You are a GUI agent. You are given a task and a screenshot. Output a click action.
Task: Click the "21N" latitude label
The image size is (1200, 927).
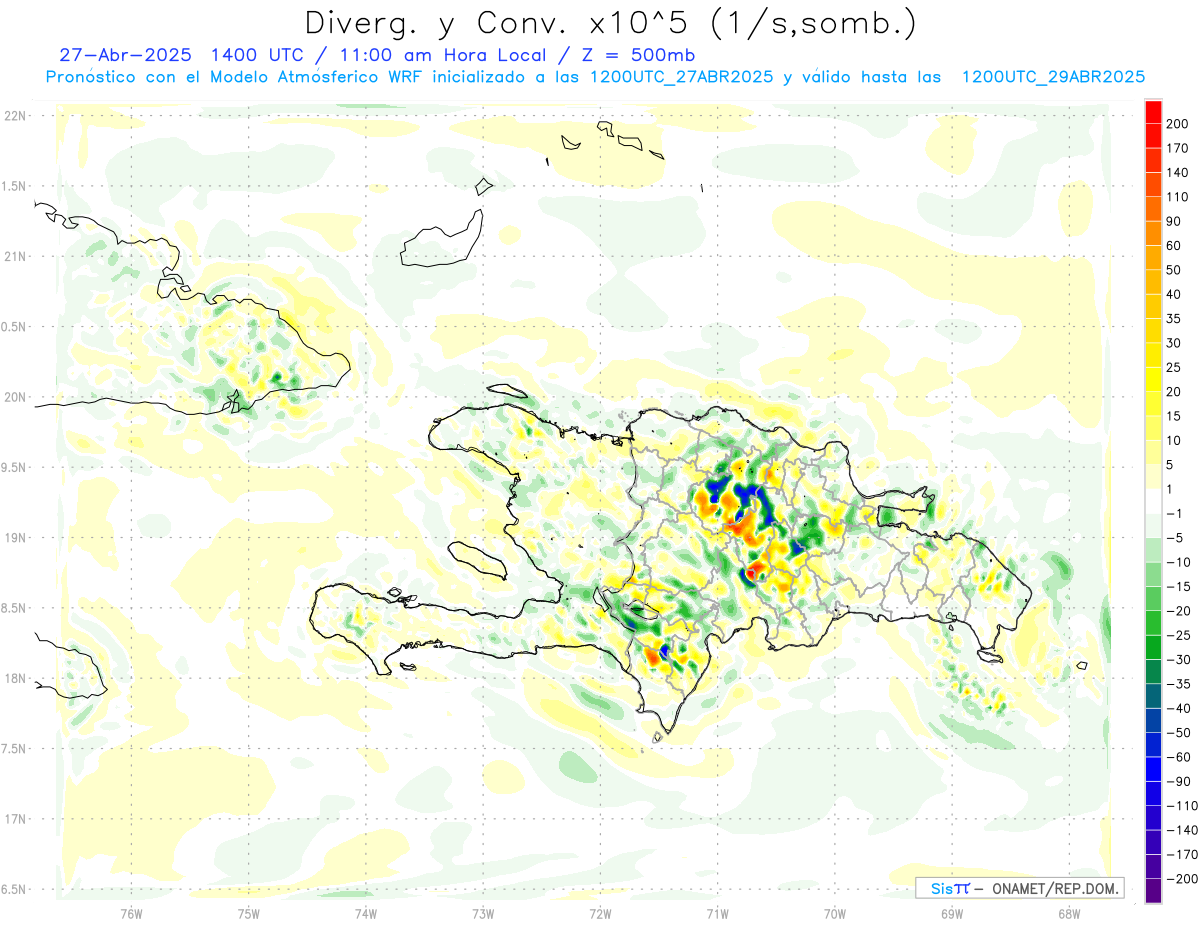15,256
